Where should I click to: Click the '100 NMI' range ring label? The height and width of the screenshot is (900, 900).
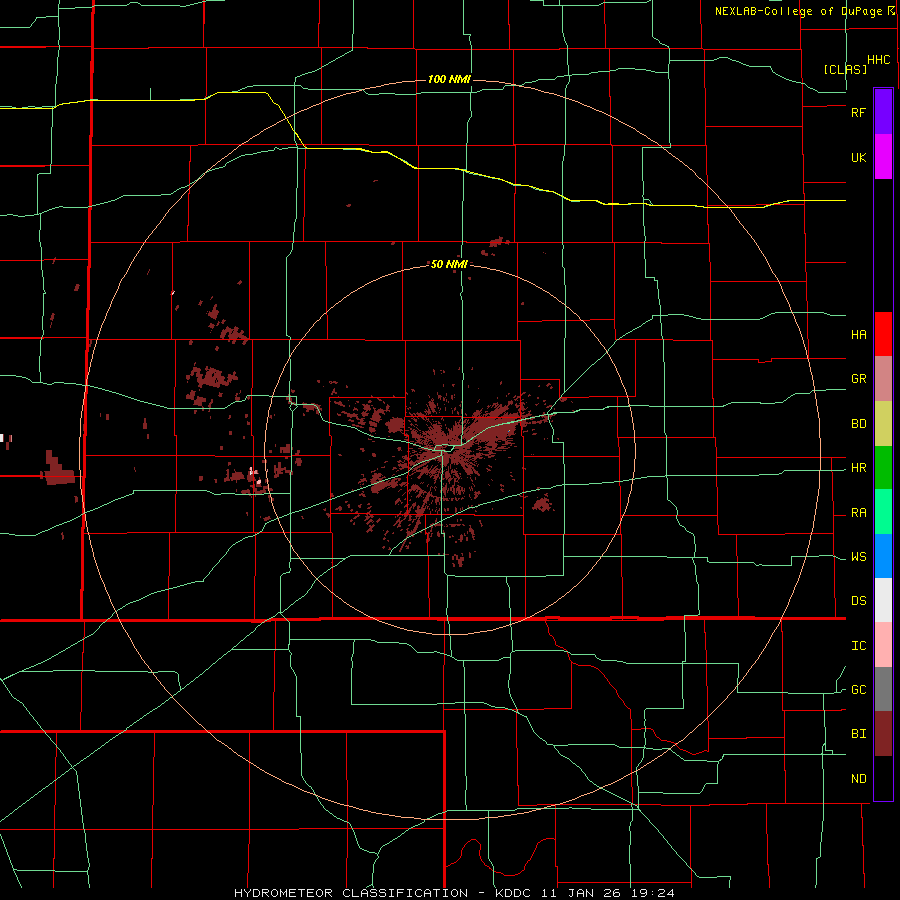click(449, 79)
